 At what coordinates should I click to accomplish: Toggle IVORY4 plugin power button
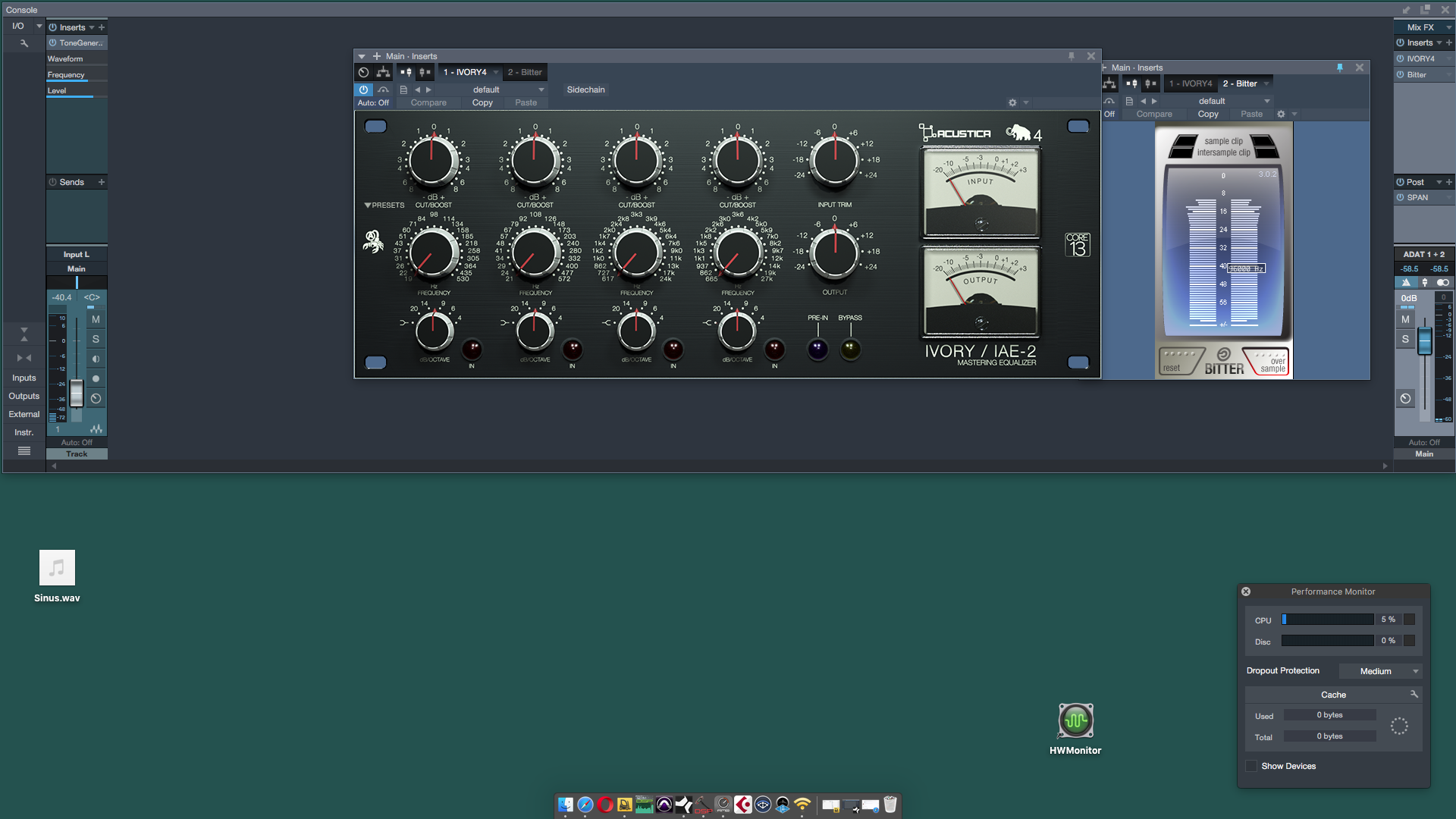pyautogui.click(x=363, y=89)
